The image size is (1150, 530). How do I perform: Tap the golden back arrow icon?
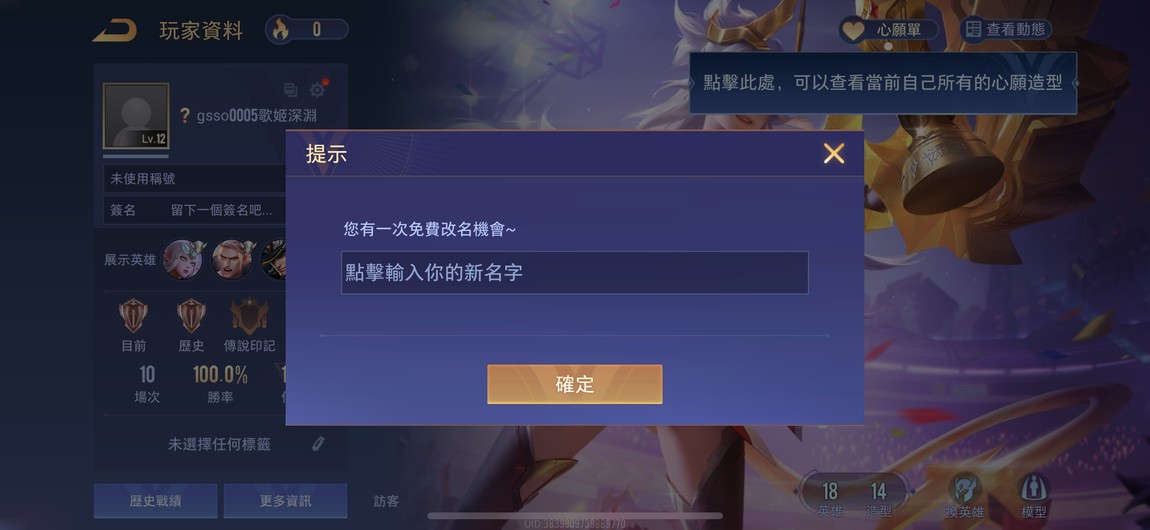114,30
